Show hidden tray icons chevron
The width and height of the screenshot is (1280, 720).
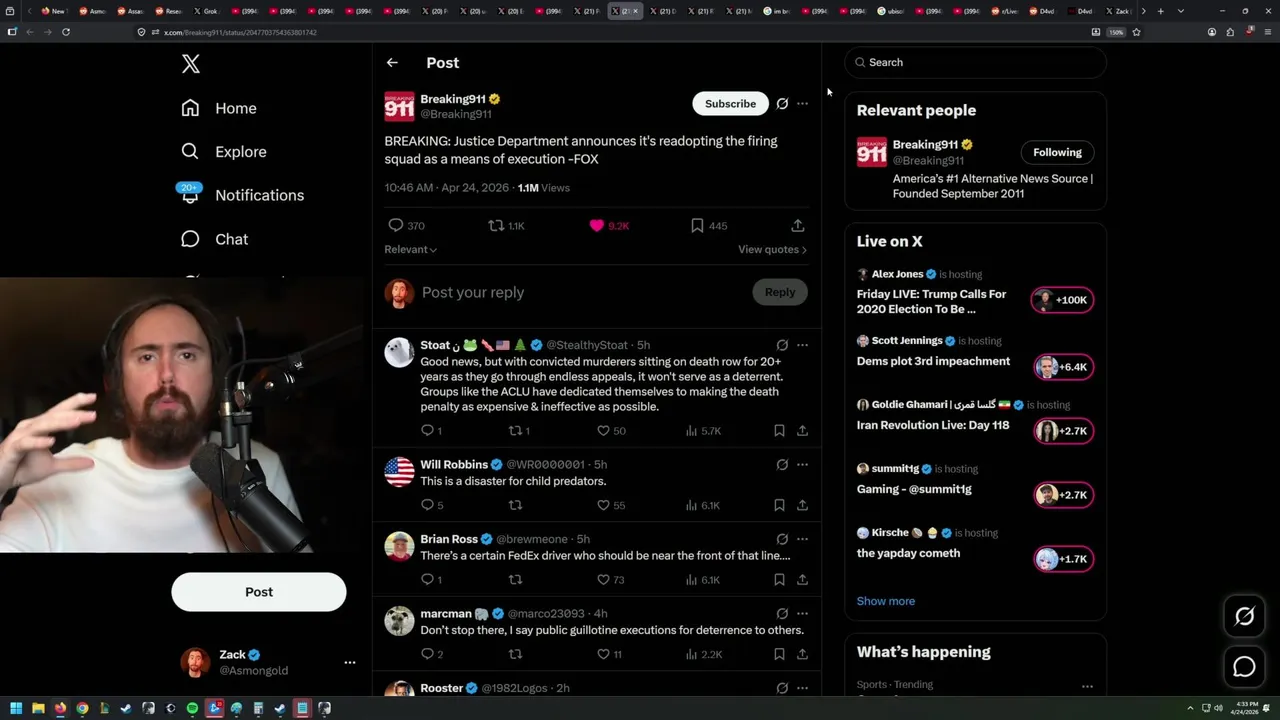[x=1190, y=708]
